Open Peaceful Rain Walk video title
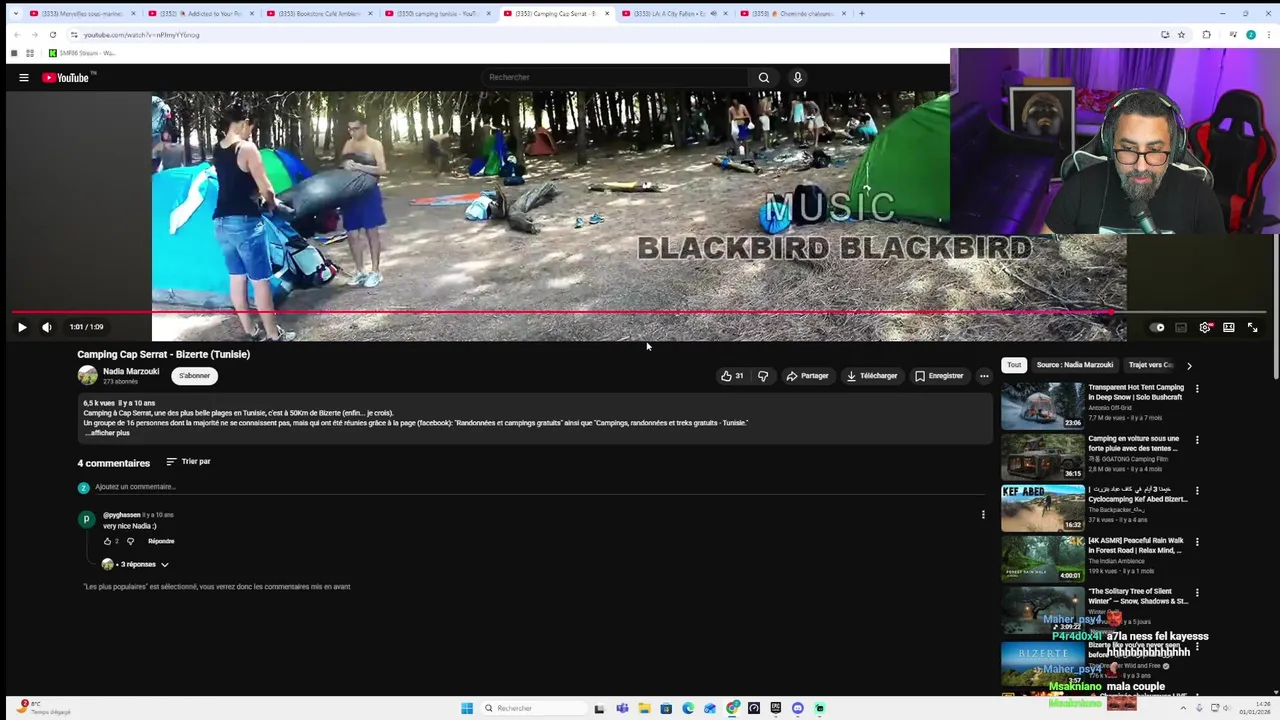 pyautogui.click(x=1136, y=545)
